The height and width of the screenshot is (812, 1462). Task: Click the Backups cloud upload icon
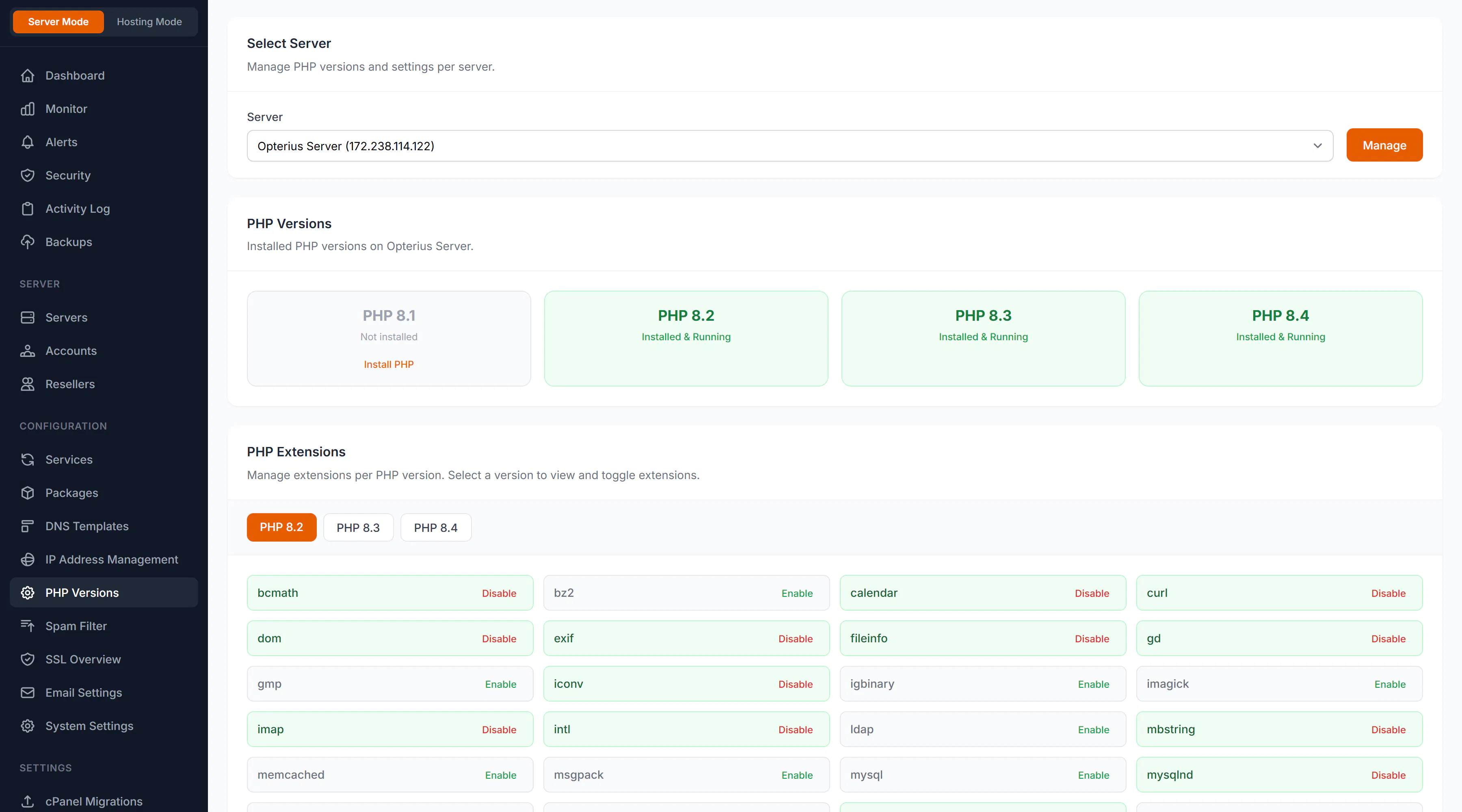point(27,242)
